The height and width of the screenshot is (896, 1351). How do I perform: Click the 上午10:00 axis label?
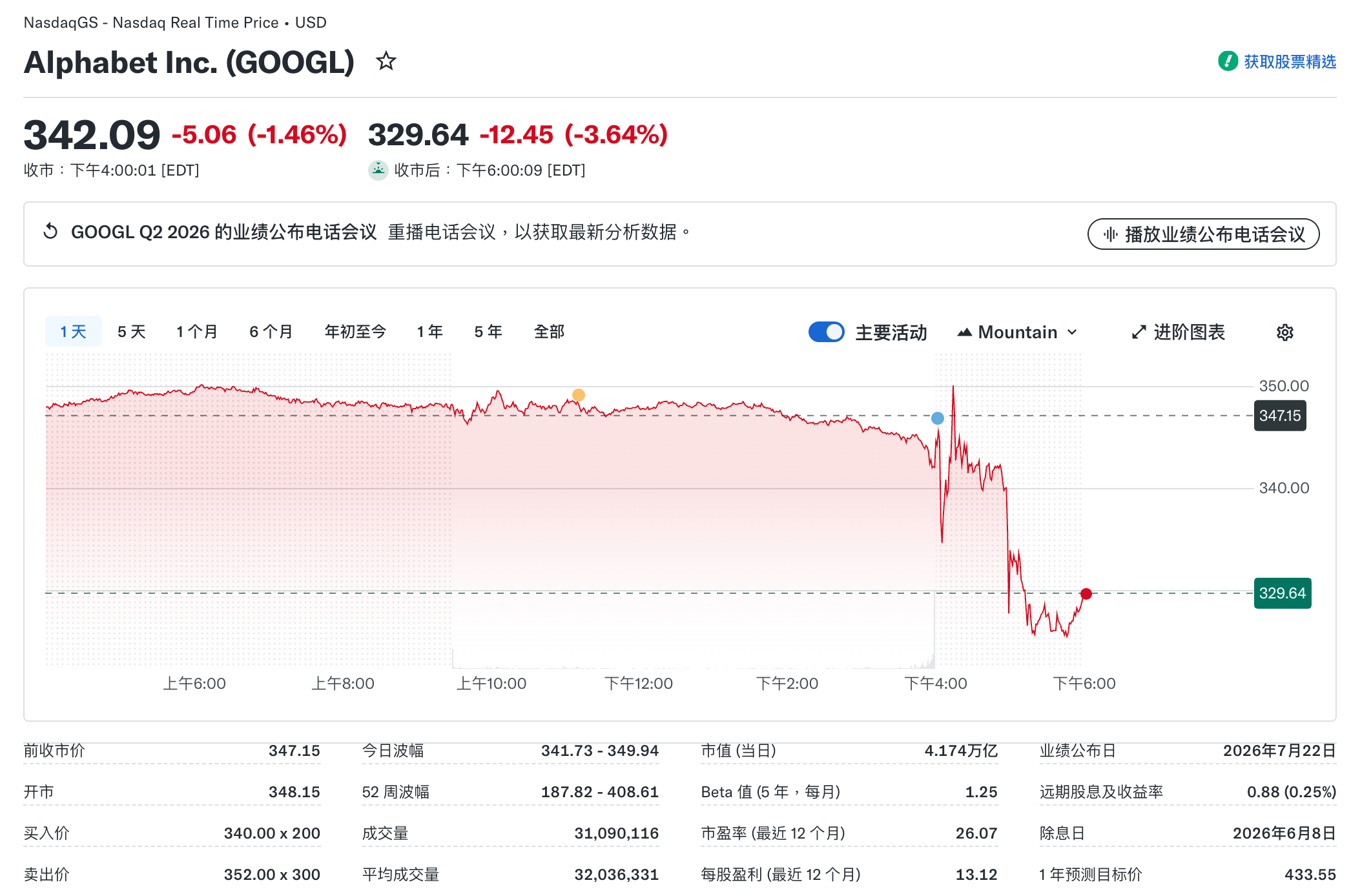tap(491, 684)
